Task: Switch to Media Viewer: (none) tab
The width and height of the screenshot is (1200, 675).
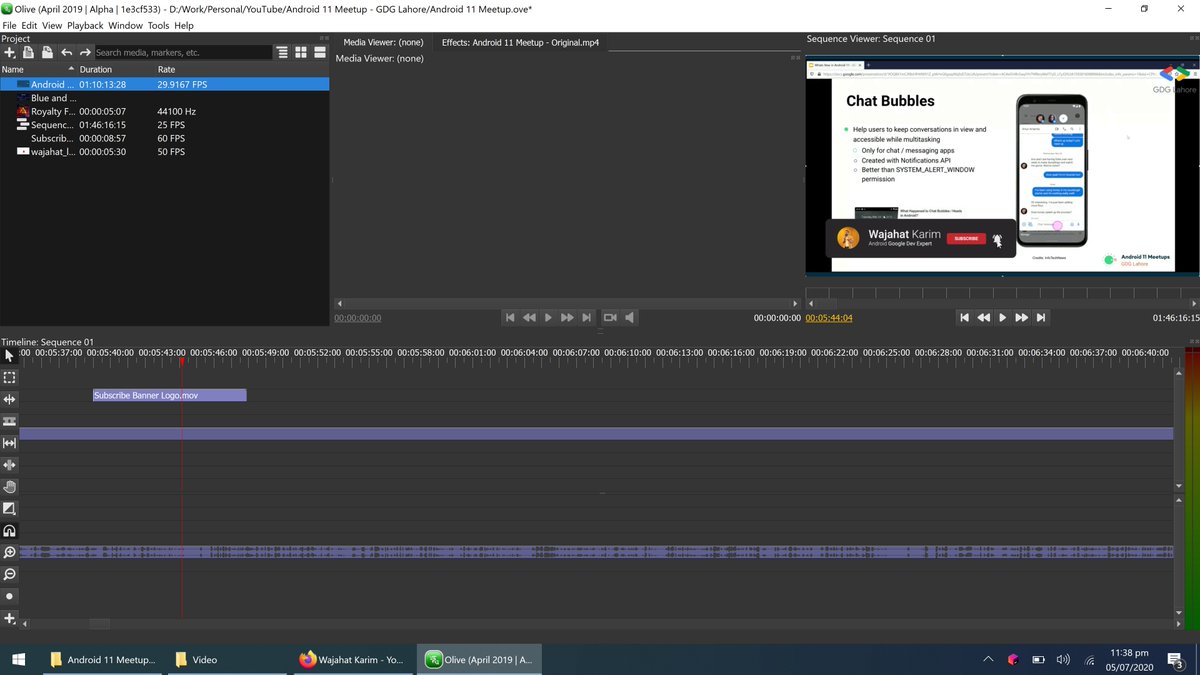Action: [383, 43]
